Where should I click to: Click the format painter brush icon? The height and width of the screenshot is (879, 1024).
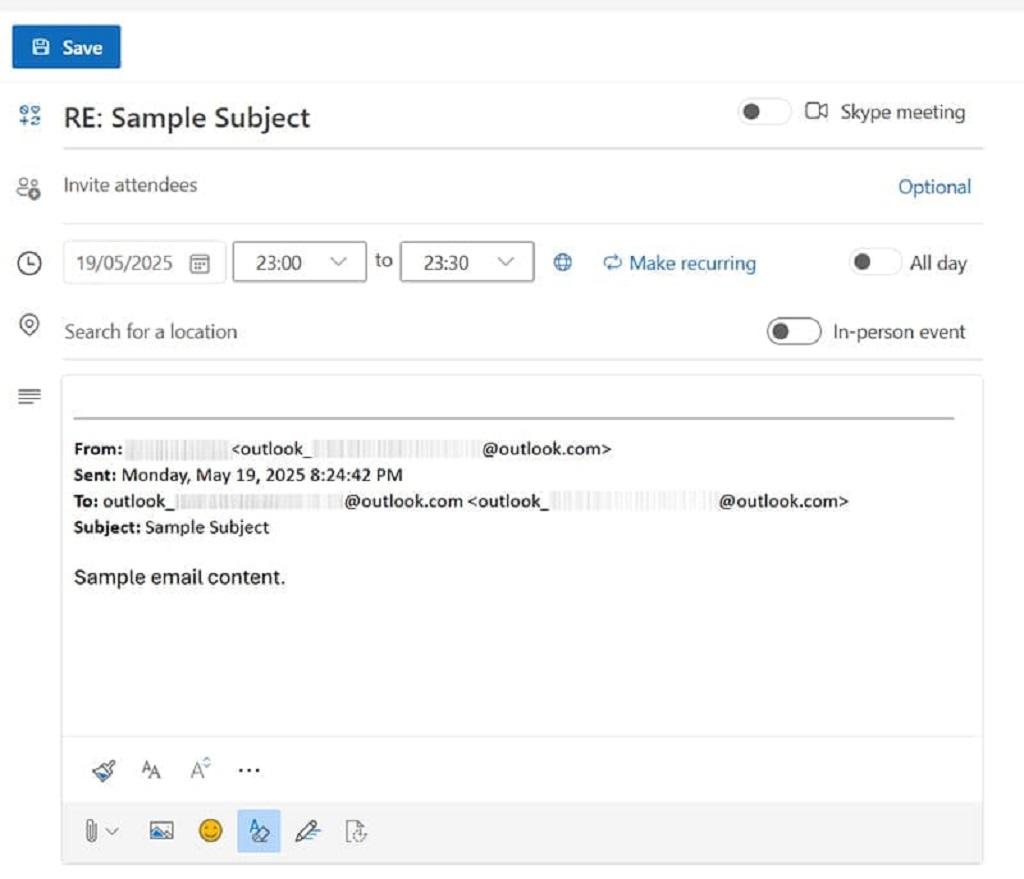pyautogui.click(x=104, y=770)
